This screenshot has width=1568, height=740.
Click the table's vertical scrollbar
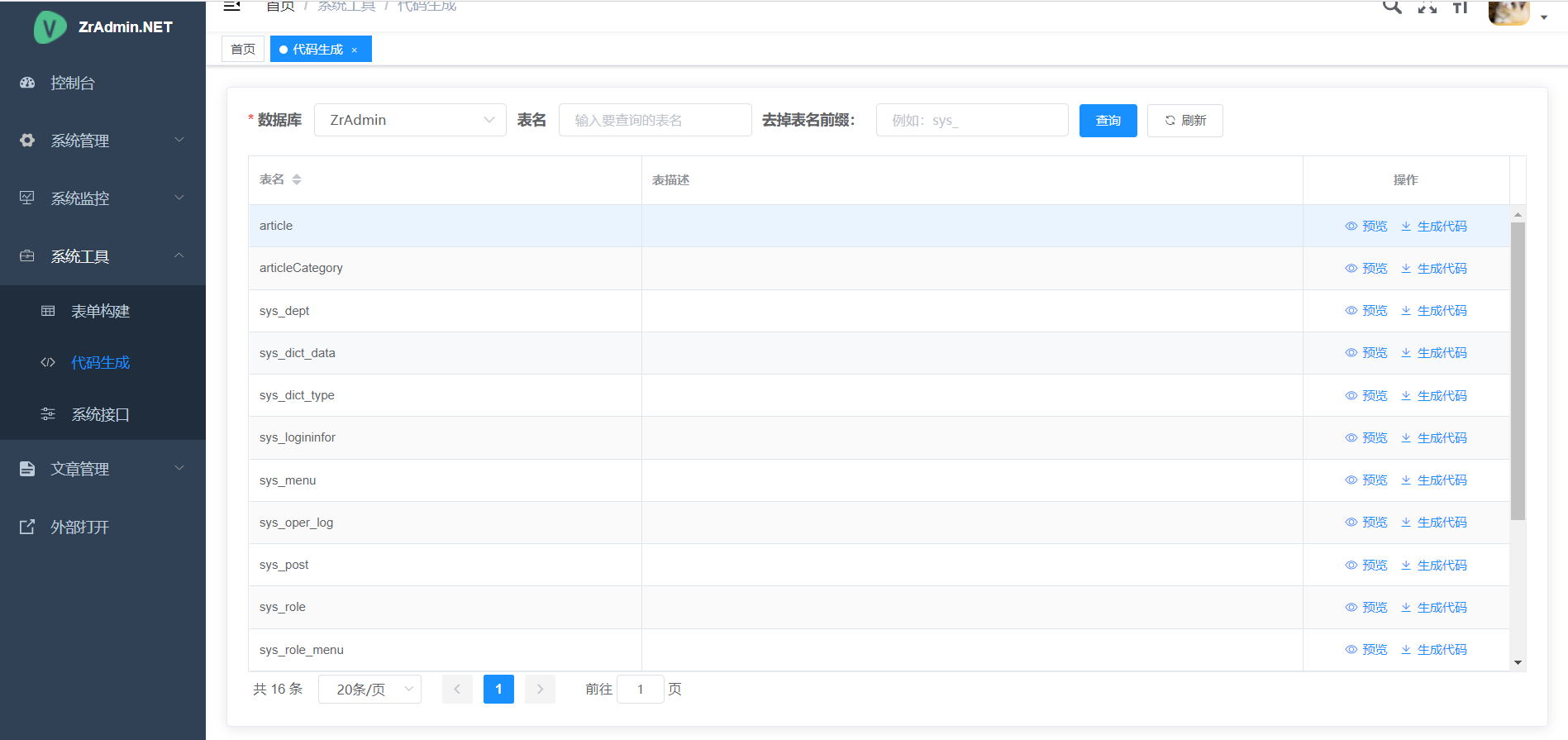pyautogui.click(x=1518, y=372)
